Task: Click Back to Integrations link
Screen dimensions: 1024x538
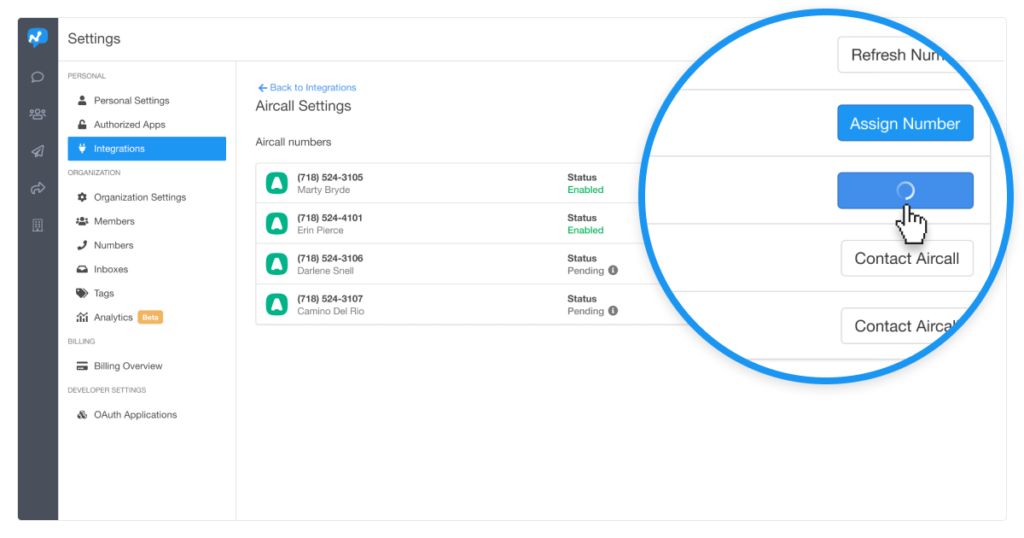Action: (x=307, y=87)
